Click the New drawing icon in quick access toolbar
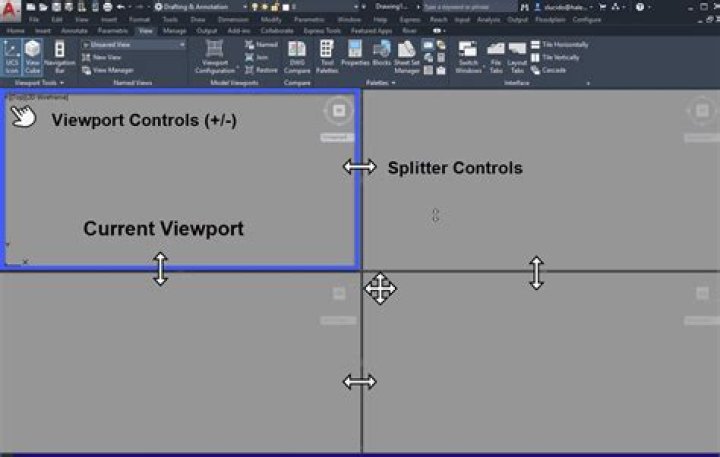 [30, 7]
